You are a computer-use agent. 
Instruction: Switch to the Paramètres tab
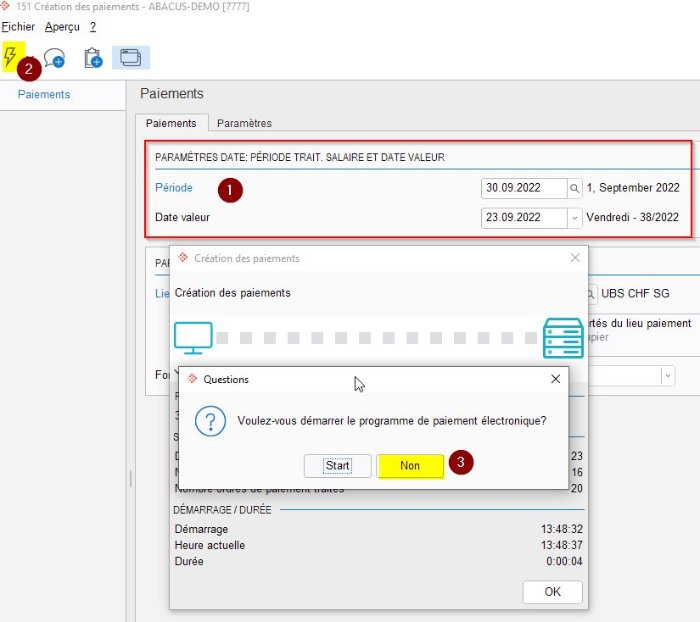244,123
